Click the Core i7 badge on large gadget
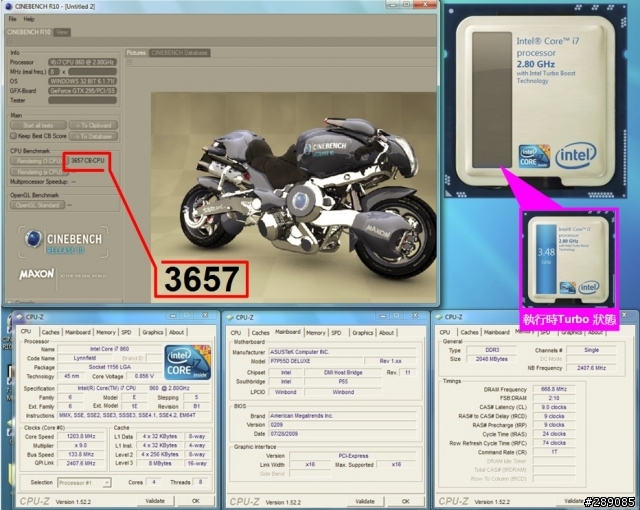This screenshot has width=640, height=510. pos(534,156)
